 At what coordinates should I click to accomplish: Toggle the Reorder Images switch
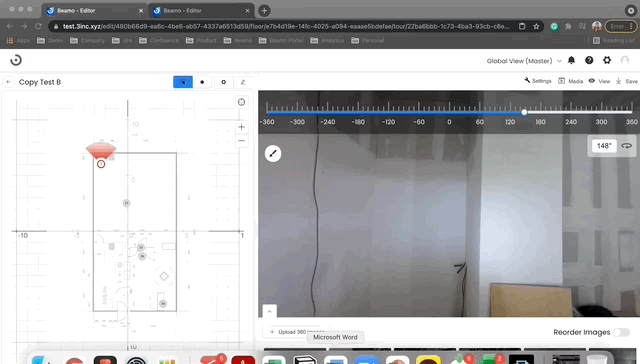[621, 332]
